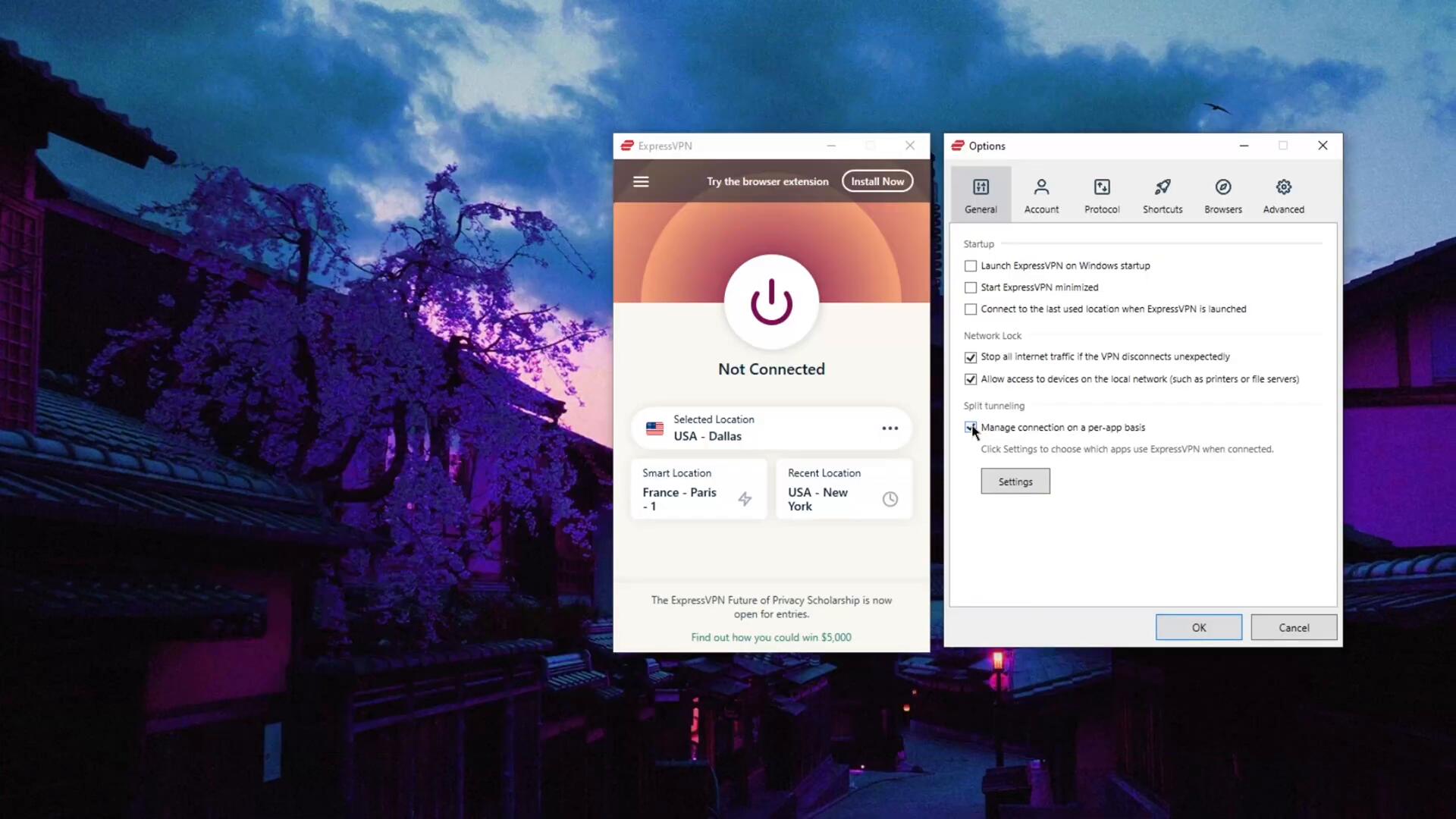
Task: Open the Shortcuts tab with rocket icon
Action: 1163,195
